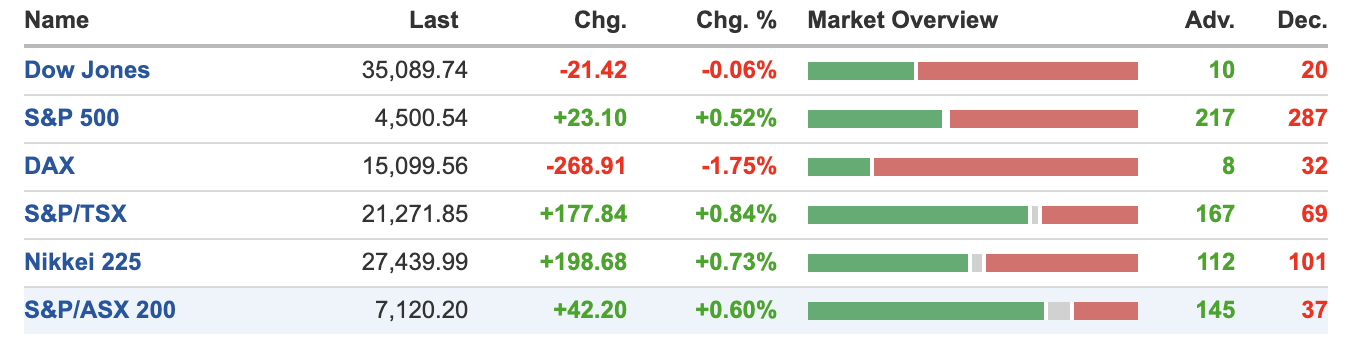Click gray unchanged segment in S&P/ASX 200 bar
Screen dimensions: 1354x362
[x=1059, y=311]
